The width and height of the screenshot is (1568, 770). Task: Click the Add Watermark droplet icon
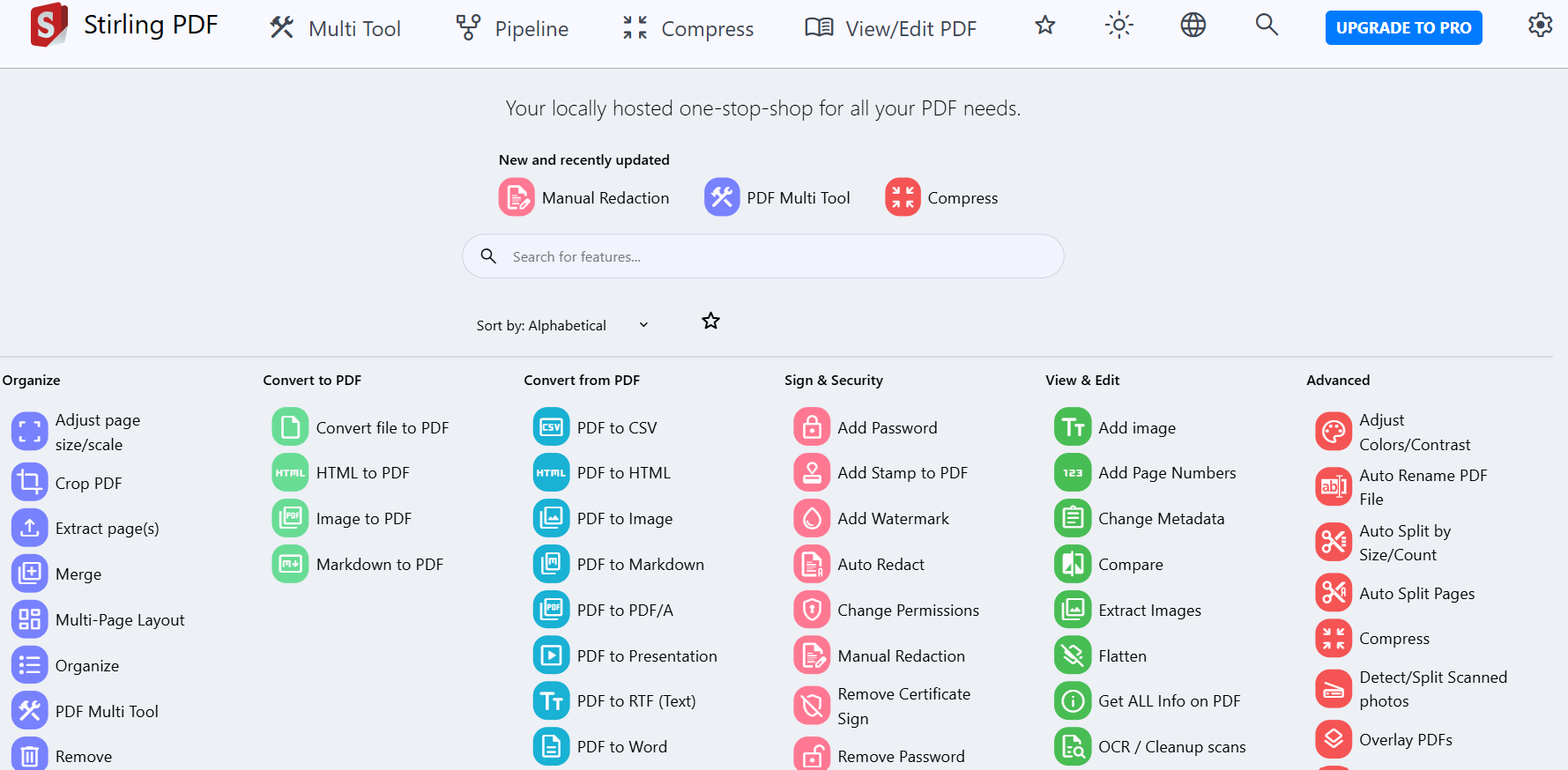coord(812,519)
